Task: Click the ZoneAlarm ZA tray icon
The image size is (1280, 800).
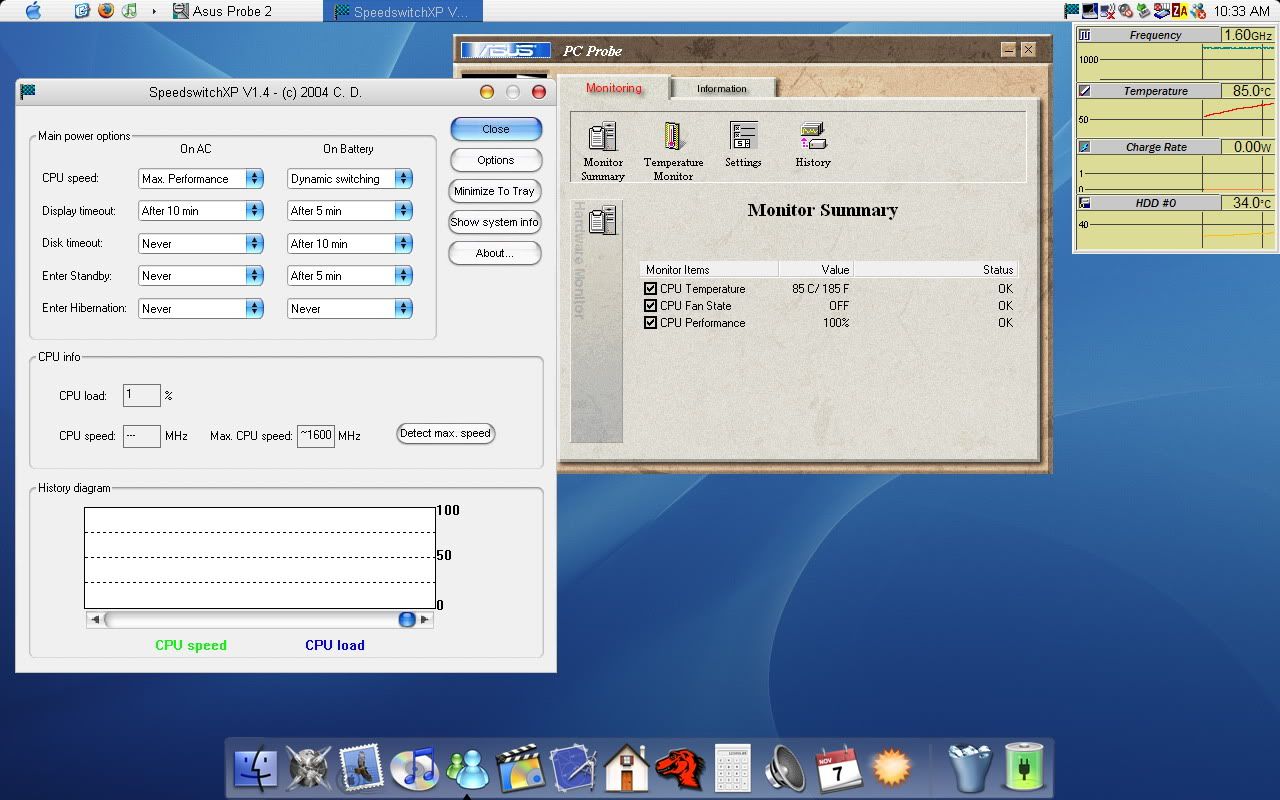Action: [x=1179, y=11]
